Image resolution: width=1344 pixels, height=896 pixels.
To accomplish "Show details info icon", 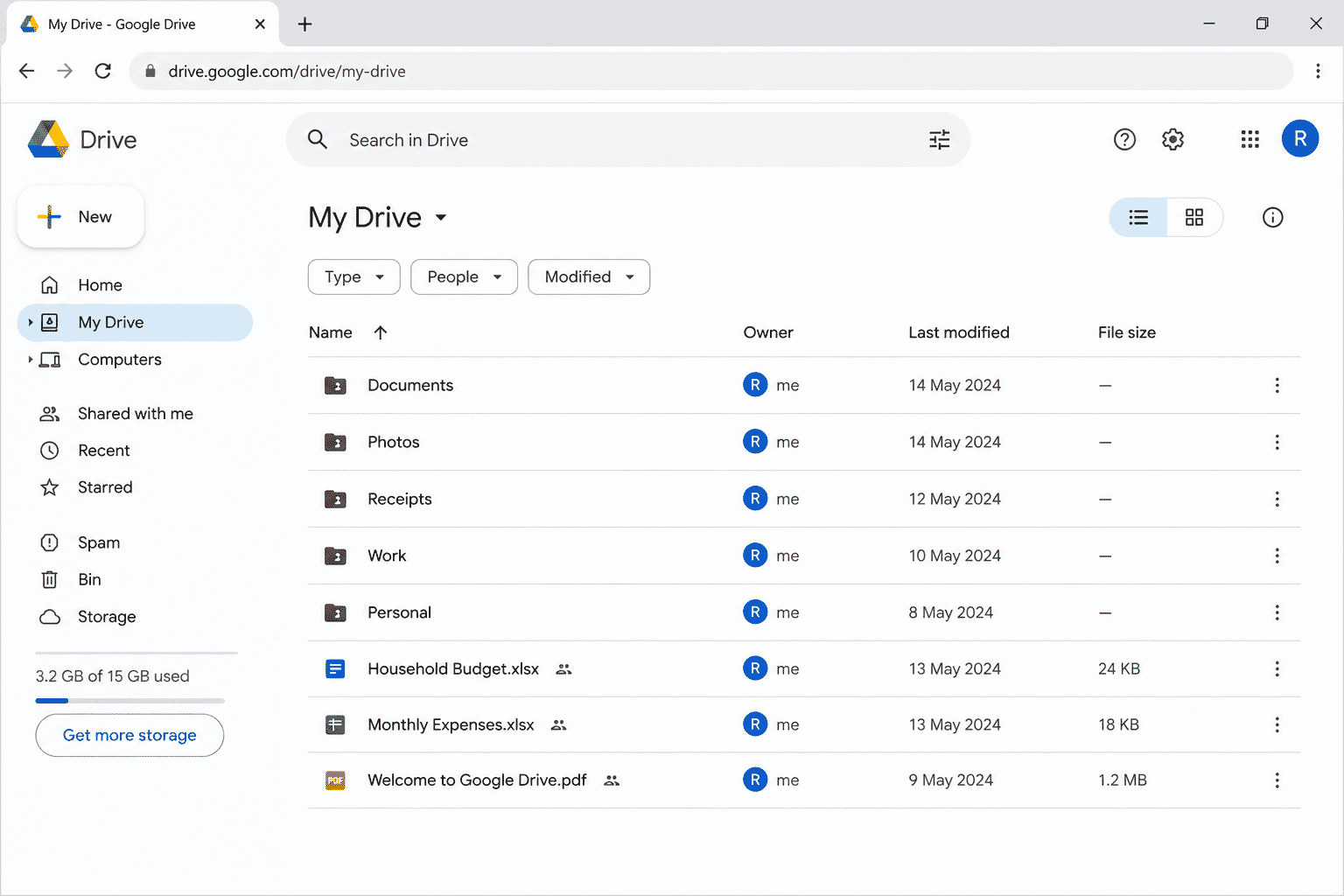I will 1272,217.
